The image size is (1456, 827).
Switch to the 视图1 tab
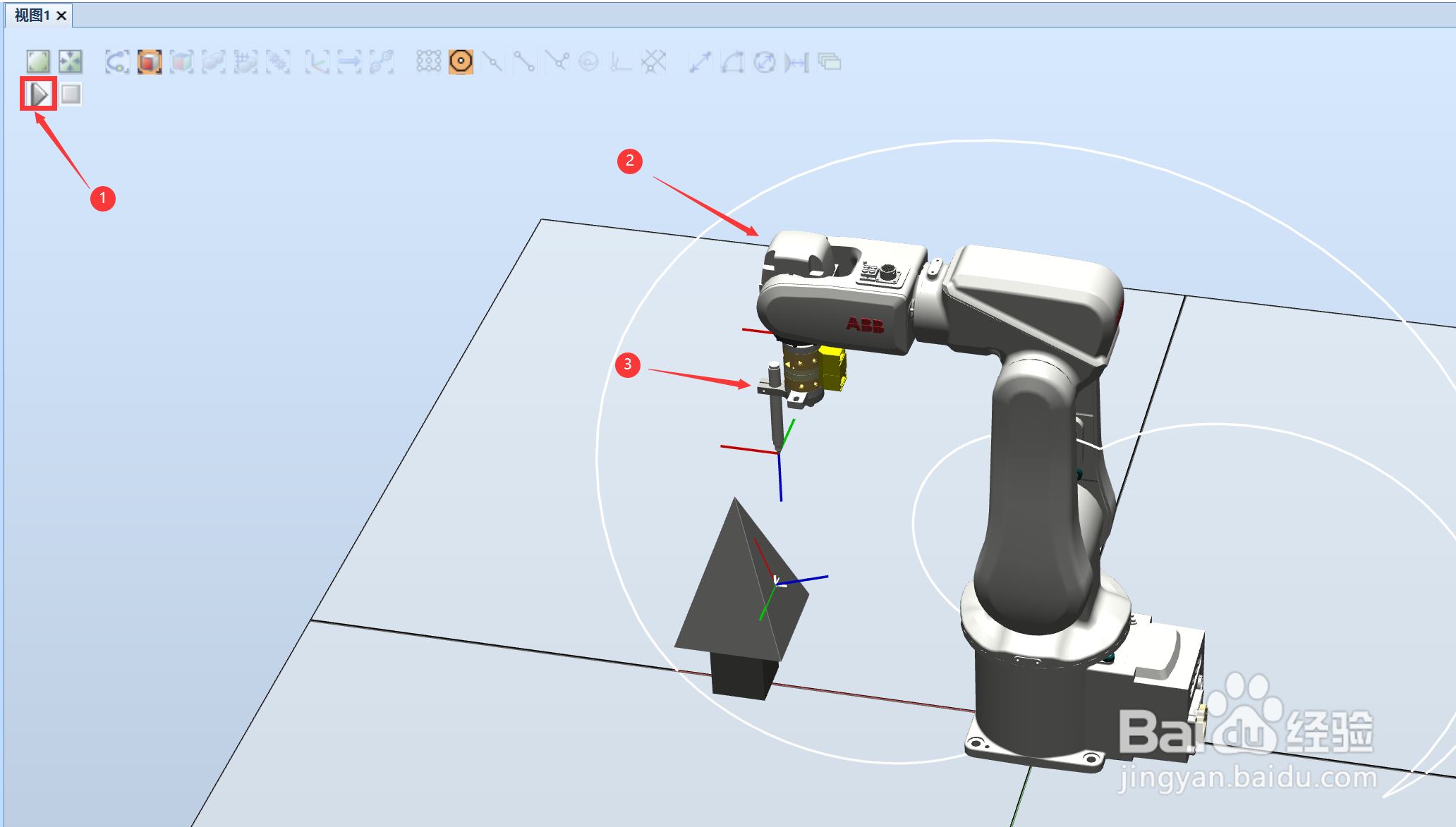[32, 15]
